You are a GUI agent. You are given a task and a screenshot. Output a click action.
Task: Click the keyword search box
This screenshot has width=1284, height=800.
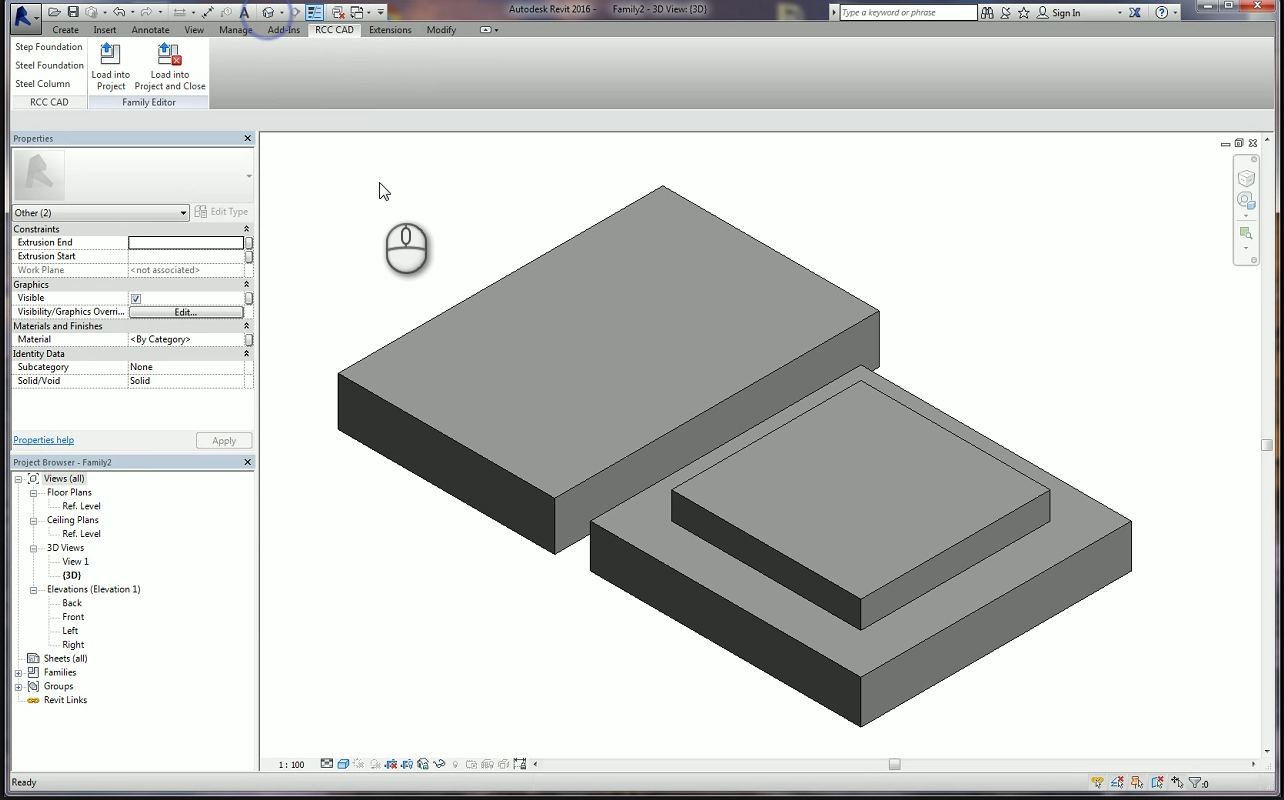pos(908,13)
